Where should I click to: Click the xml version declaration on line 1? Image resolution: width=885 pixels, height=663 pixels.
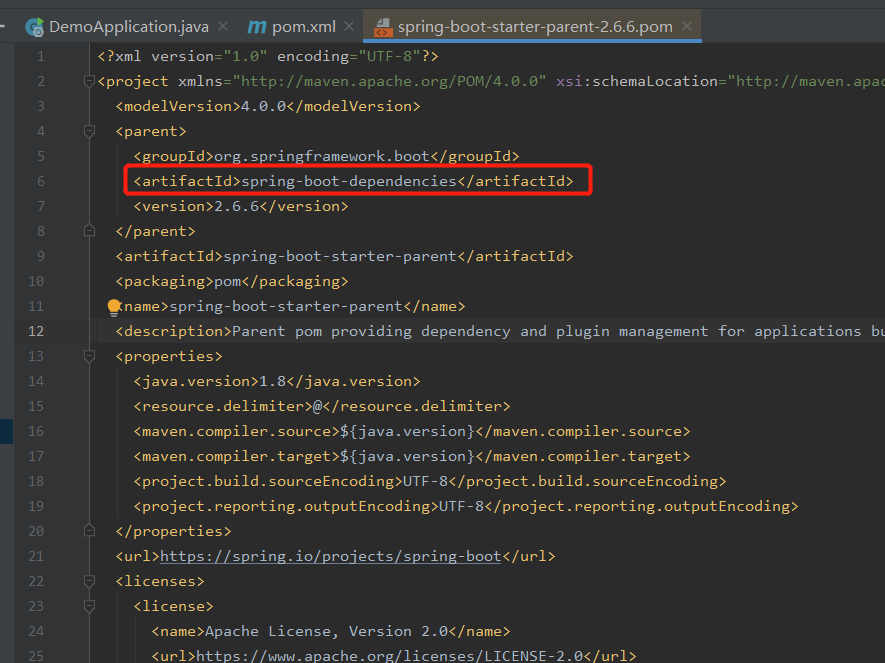coord(268,56)
